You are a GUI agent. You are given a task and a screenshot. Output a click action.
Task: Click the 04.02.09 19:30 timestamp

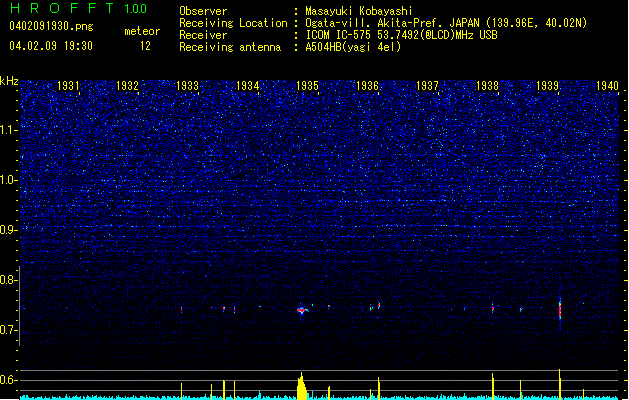click(51, 46)
